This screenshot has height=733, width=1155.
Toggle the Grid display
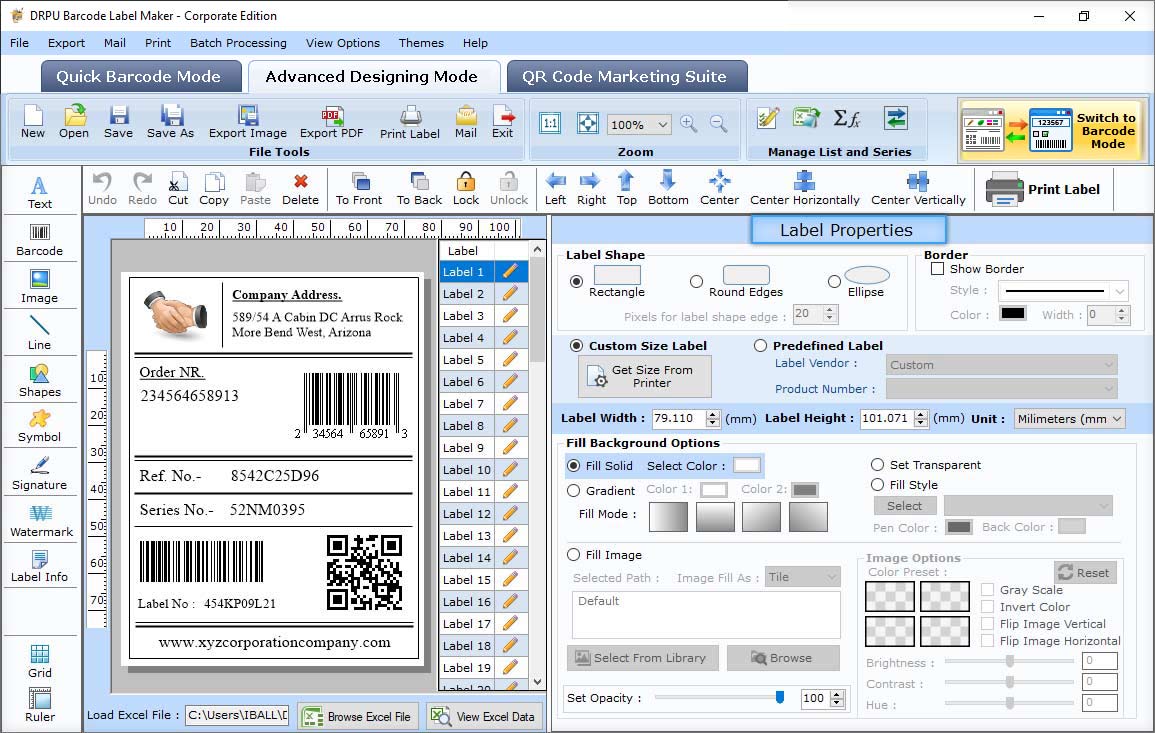click(x=40, y=662)
